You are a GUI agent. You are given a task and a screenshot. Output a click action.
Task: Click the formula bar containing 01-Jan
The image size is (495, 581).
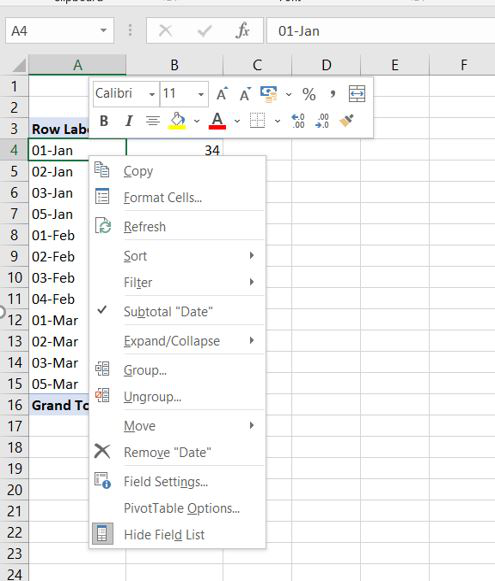(381, 31)
